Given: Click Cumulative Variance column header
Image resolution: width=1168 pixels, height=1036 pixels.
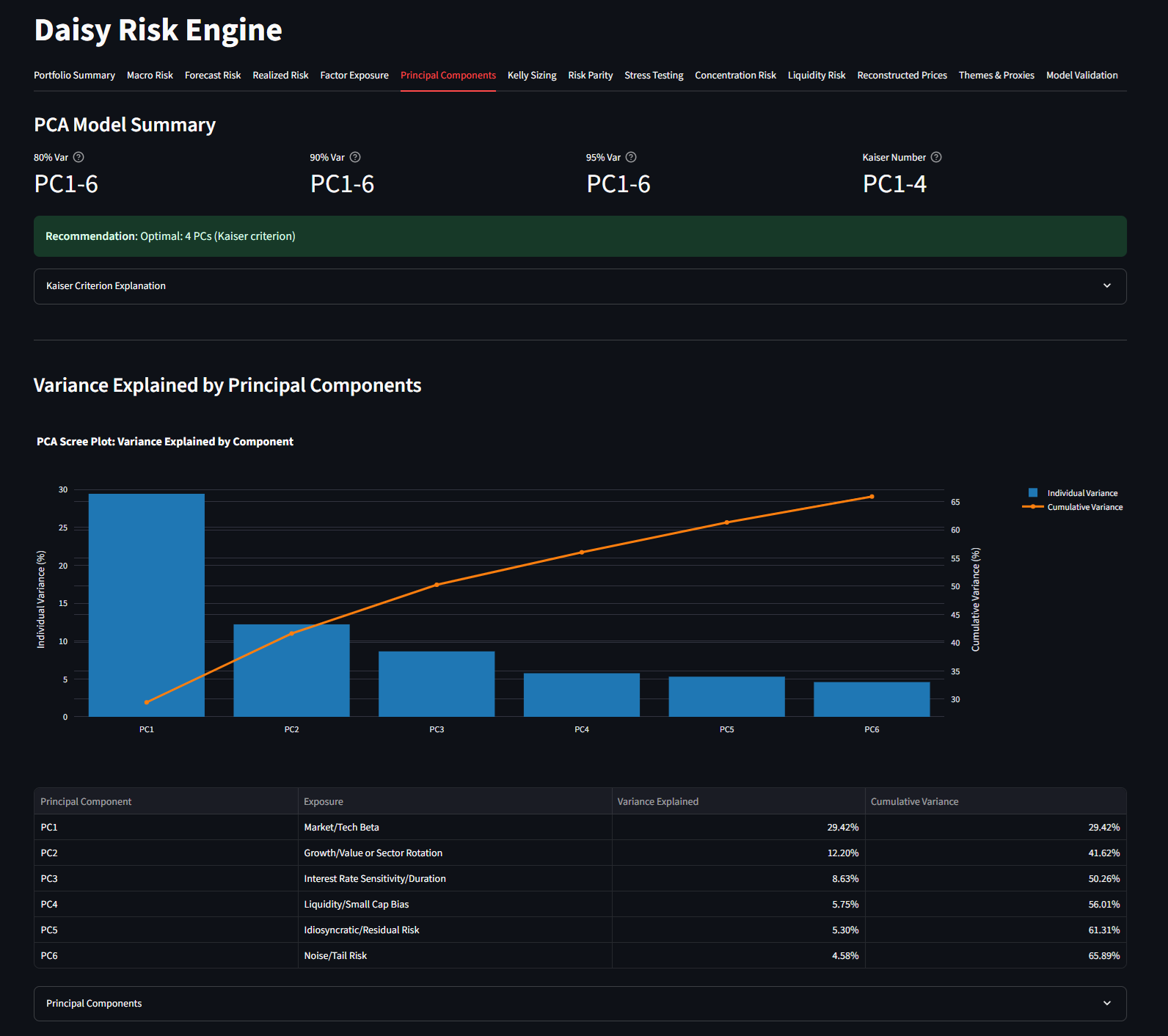Looking at the screenshot, I should [x=914, y=801].
